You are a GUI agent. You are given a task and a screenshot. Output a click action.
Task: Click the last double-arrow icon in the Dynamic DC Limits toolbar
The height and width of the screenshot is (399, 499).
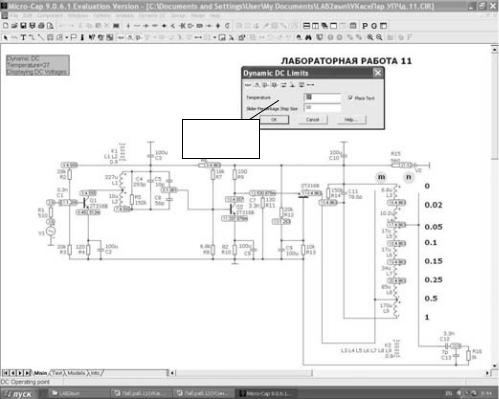click(x=311, y=85)
